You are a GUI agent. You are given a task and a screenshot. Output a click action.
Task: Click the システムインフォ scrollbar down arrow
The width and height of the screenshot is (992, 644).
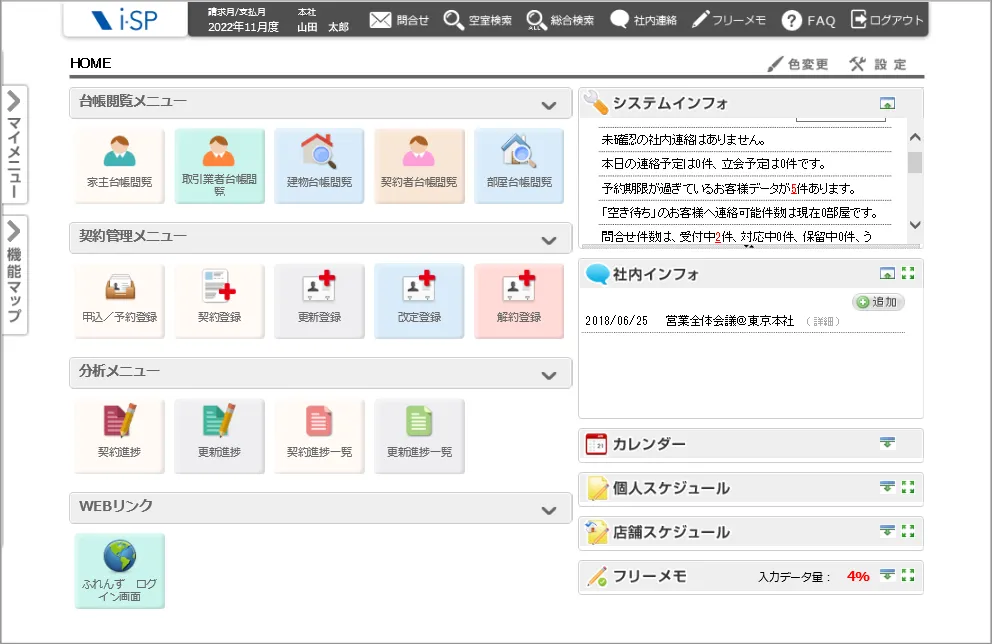[915, 225]
